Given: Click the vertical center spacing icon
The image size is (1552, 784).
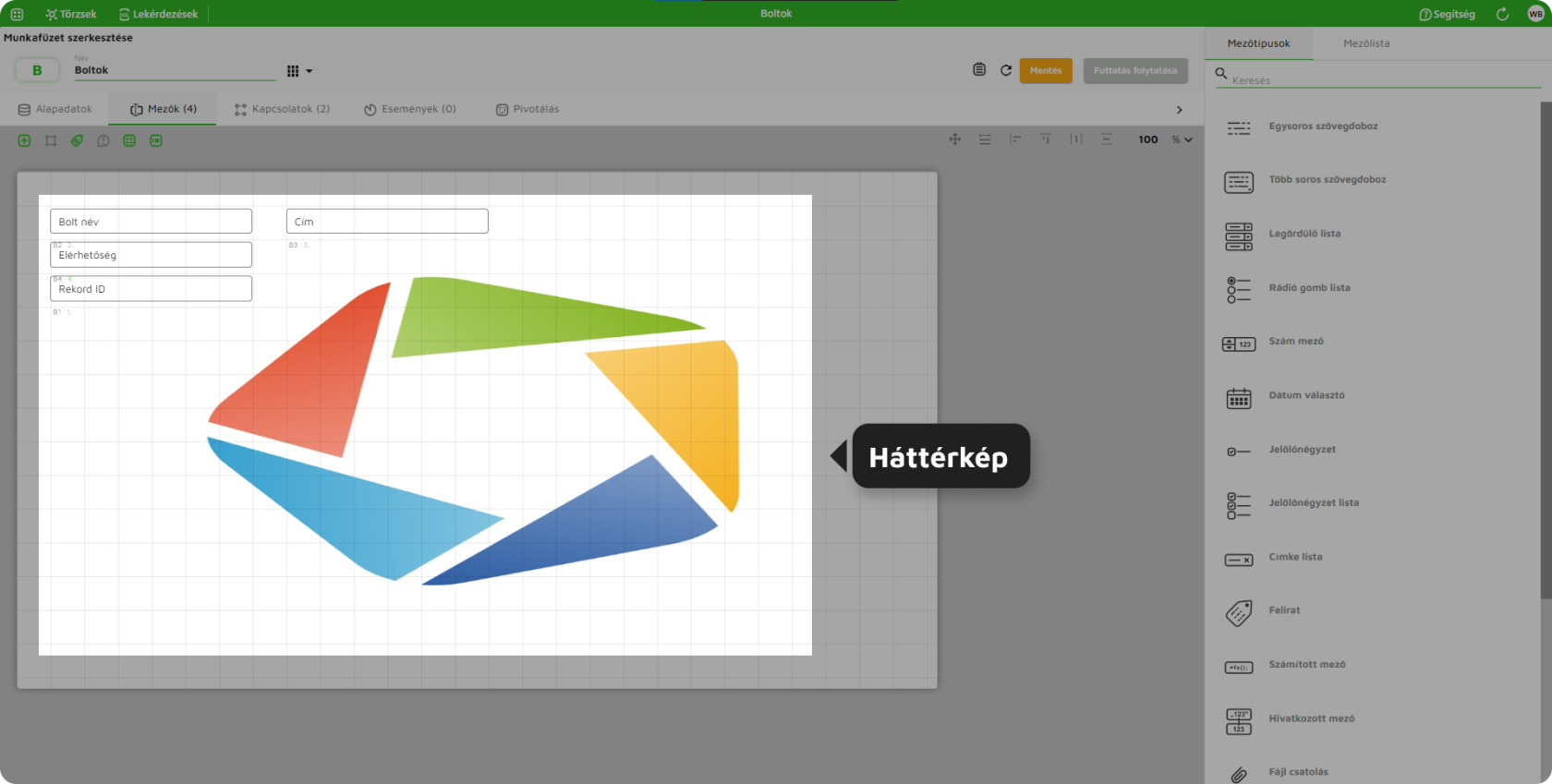Looking at the screenshot, I should [x=1106, y=139].
